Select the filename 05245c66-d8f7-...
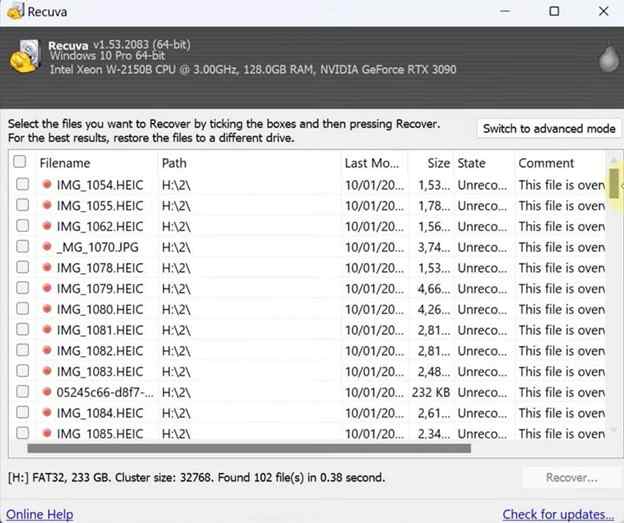The image size is (624, 523). pos(105,392)
